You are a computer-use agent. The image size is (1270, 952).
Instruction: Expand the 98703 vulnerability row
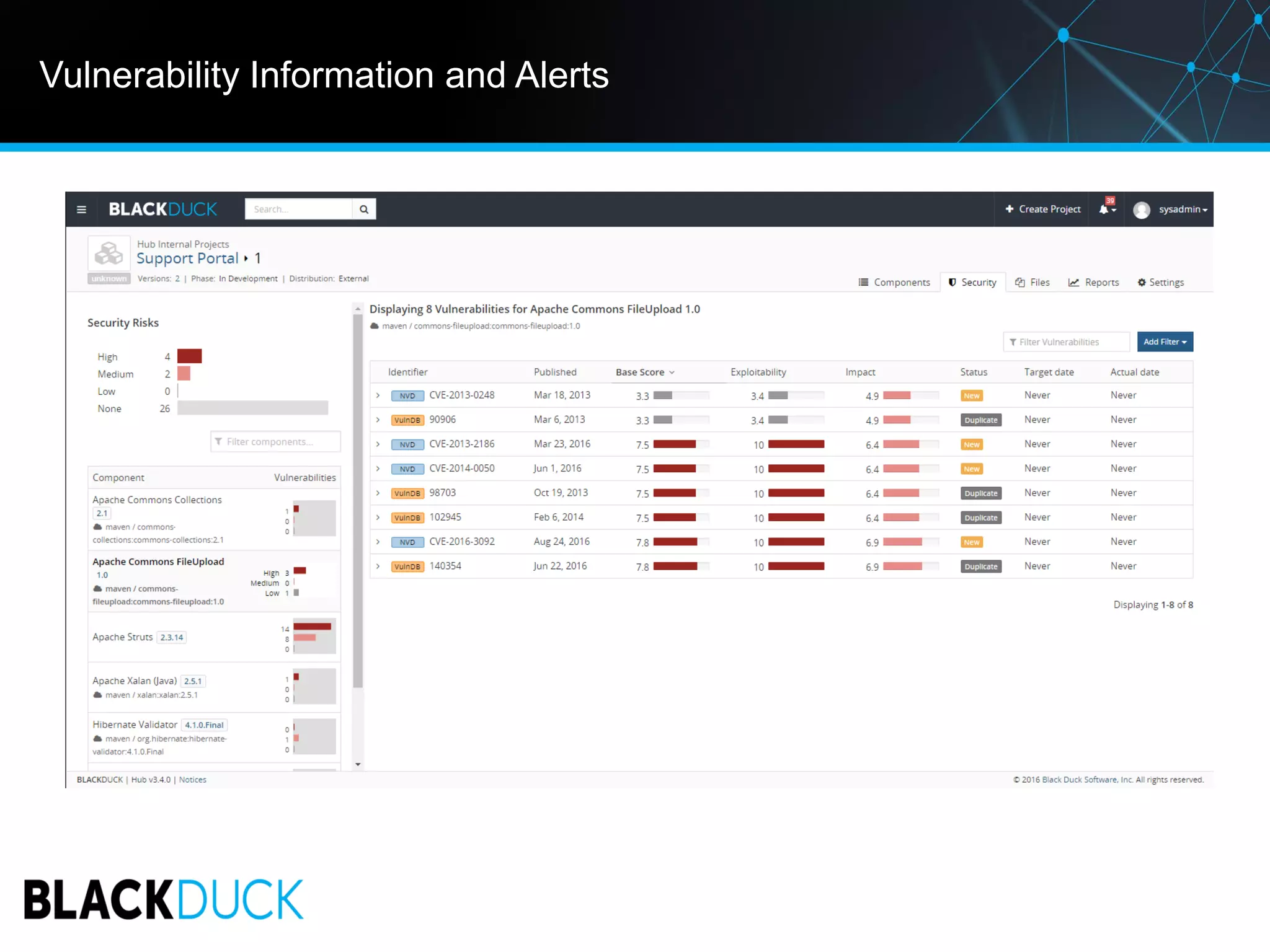[378, 493]
